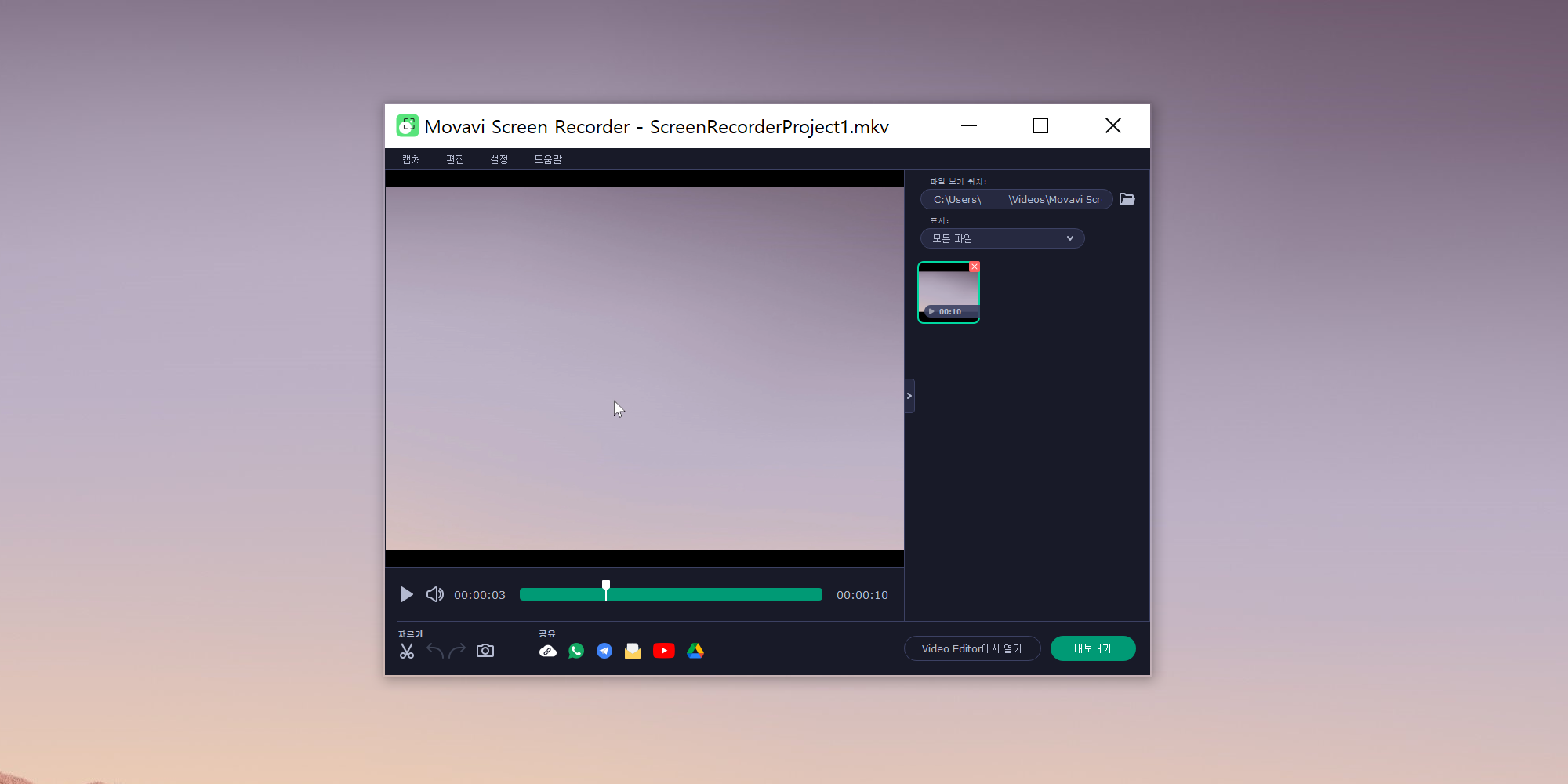Maximize the Movavi Screen Recorder window
Image resolution: width=1568 pixels, height=784 pixels.
pos(1040,125)
